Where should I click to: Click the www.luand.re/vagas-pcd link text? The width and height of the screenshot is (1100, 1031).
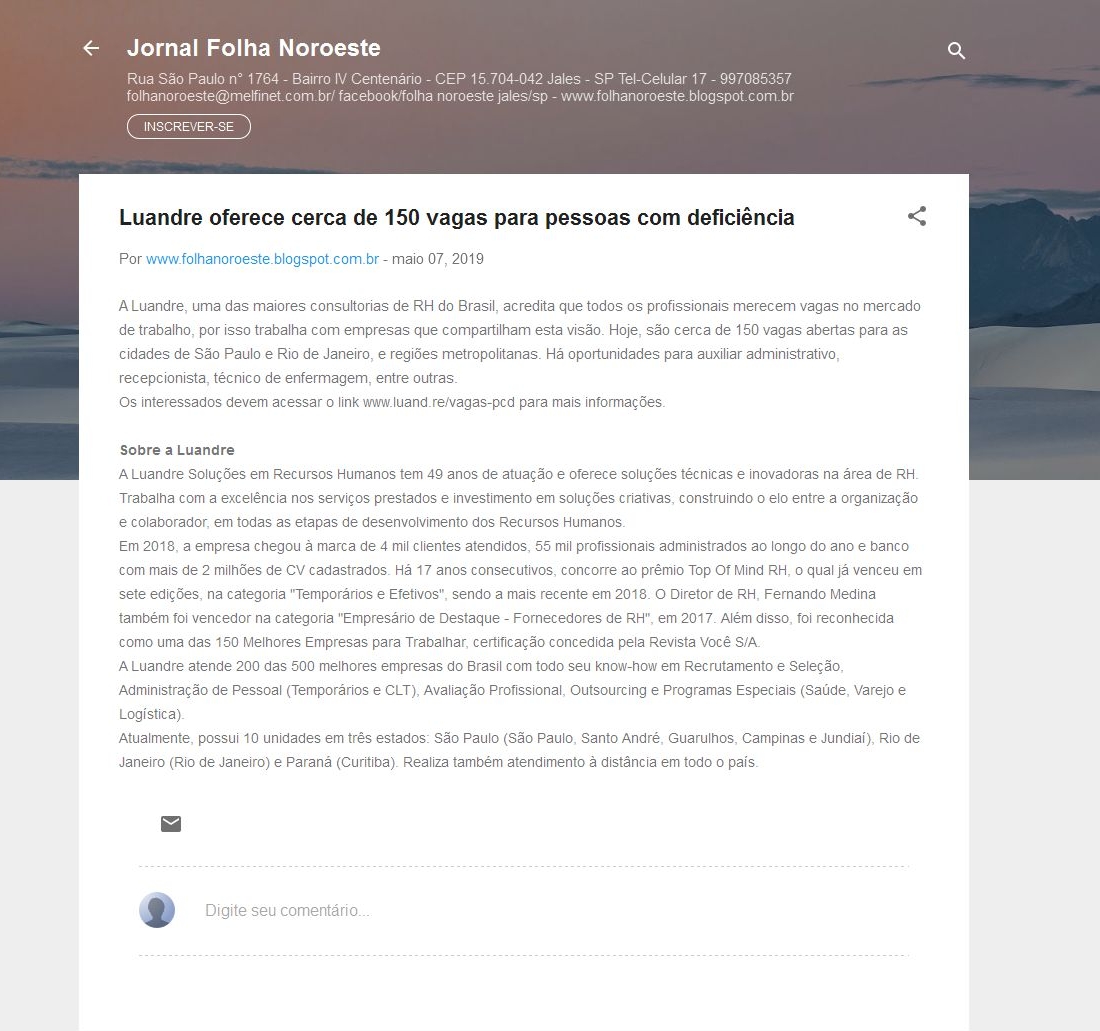click(x=438, y=403)
